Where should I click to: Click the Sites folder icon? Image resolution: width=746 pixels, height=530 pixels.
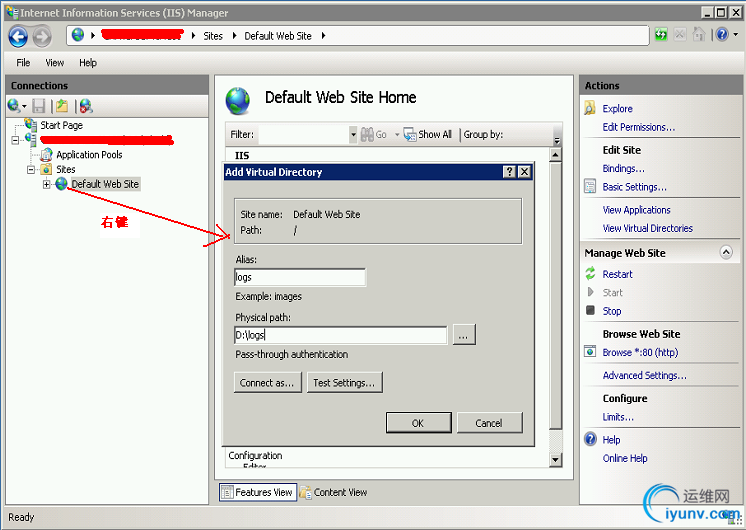pos(46,169)
